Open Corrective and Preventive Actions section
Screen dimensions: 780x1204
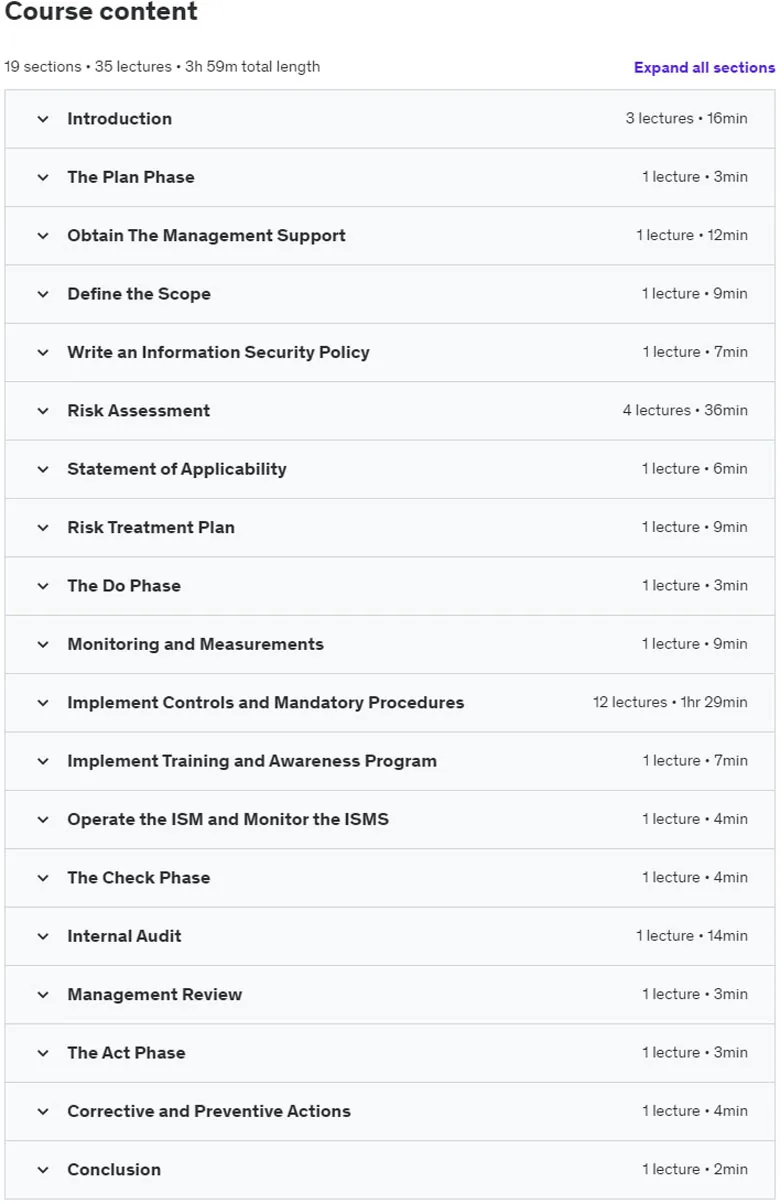click(390, 1111)
